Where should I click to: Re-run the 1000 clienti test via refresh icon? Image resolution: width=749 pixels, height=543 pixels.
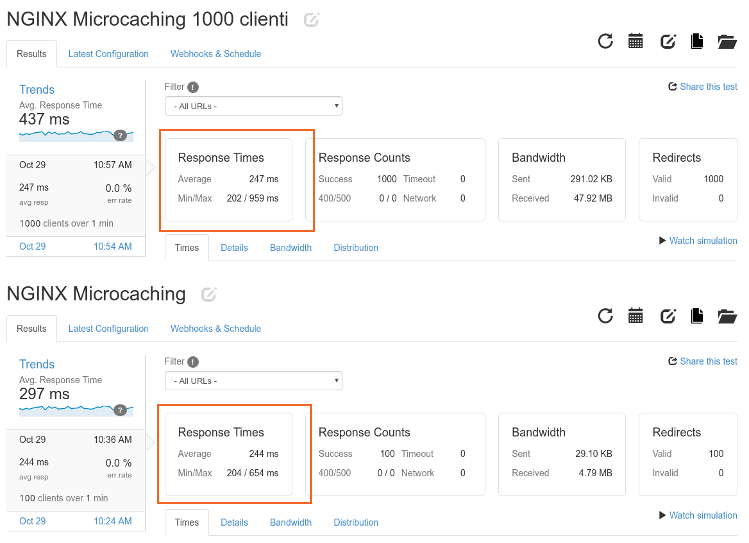coord(605,42)
